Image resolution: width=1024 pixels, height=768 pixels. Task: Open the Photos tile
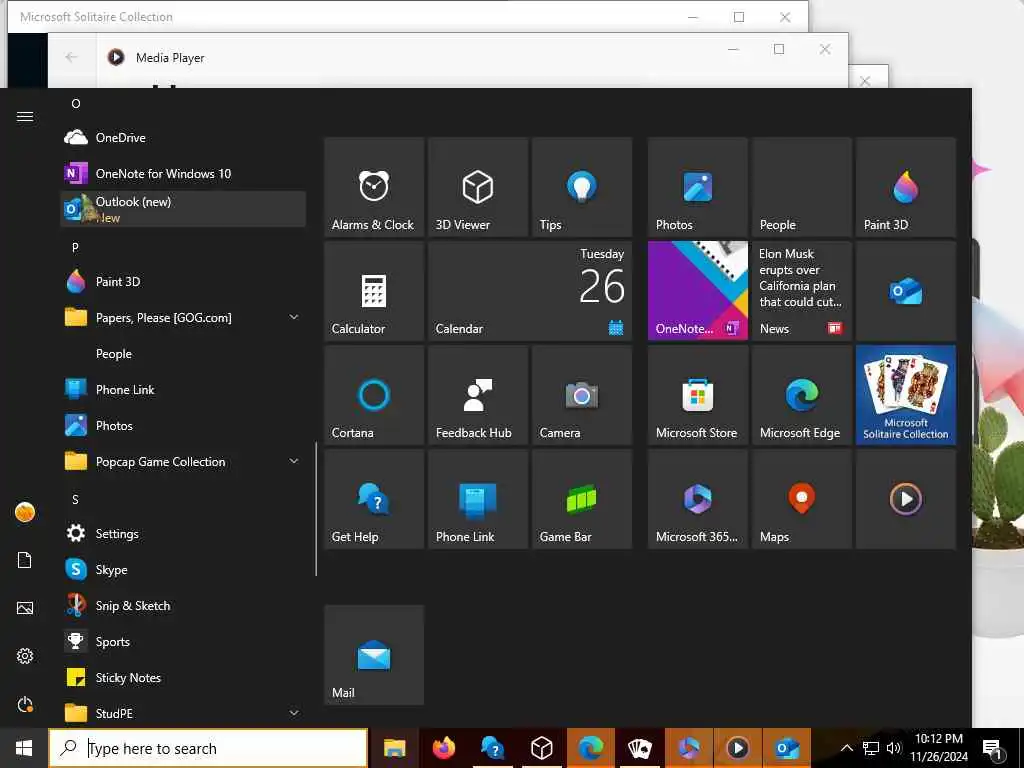point(697,187)
